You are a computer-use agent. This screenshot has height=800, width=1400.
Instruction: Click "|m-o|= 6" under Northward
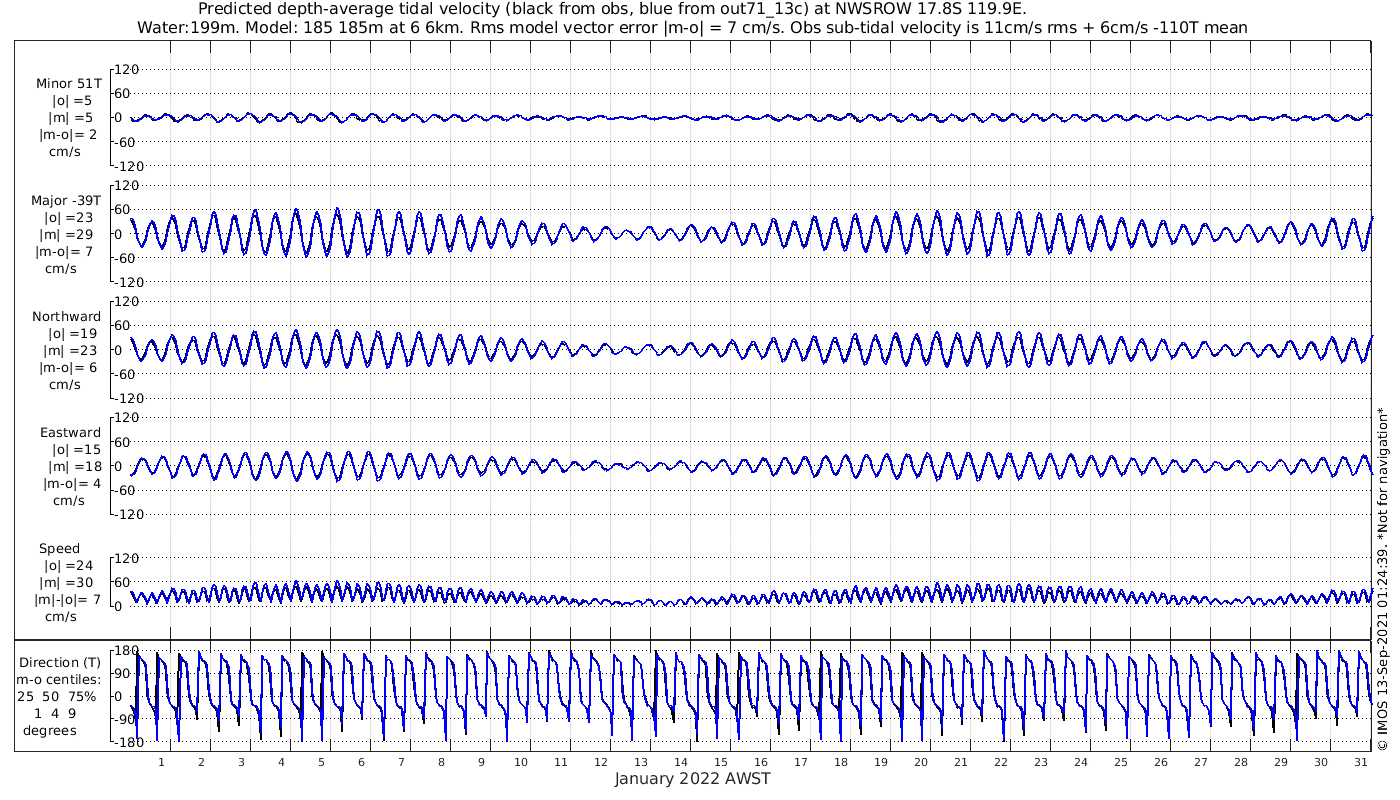tap(68, 367)
